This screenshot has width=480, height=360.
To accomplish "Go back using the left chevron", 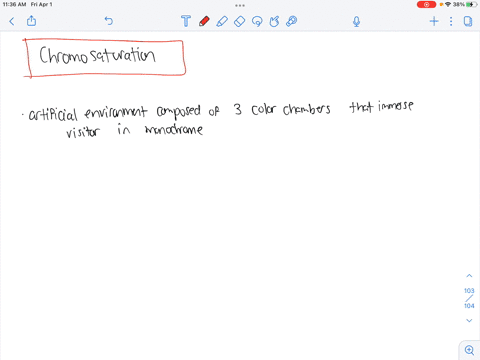I will 12,22.
